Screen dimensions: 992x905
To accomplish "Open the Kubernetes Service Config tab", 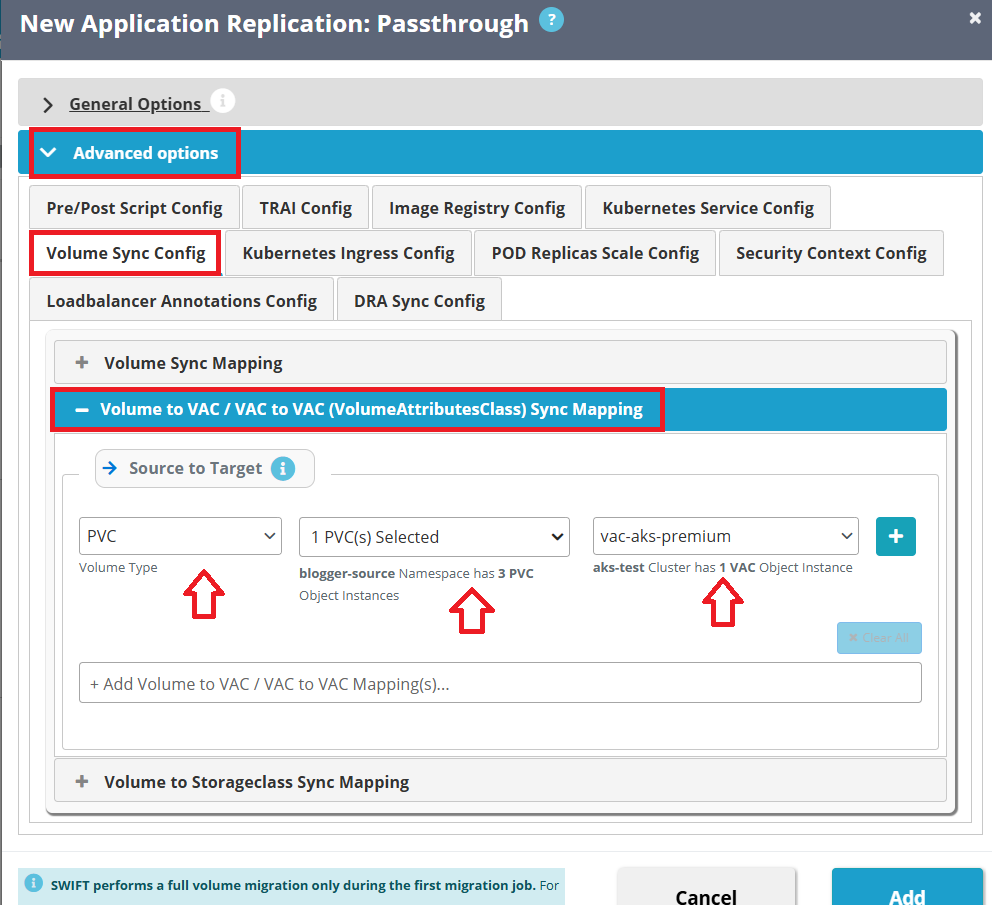I will [708, 208].
